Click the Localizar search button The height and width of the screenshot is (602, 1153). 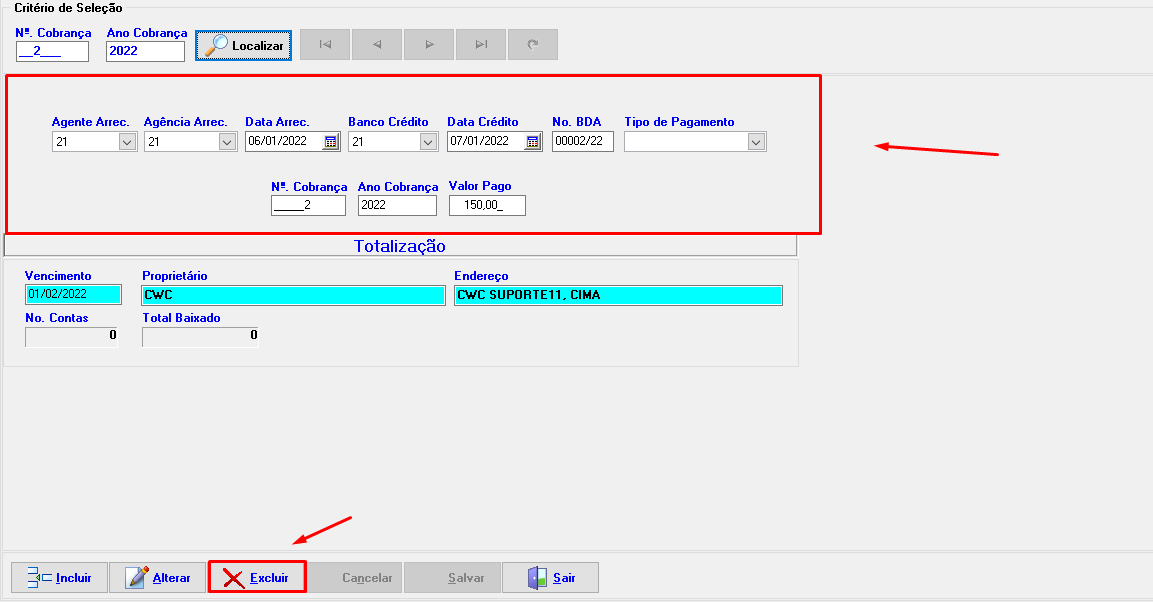pyautogui.click(x=244, y=45)
